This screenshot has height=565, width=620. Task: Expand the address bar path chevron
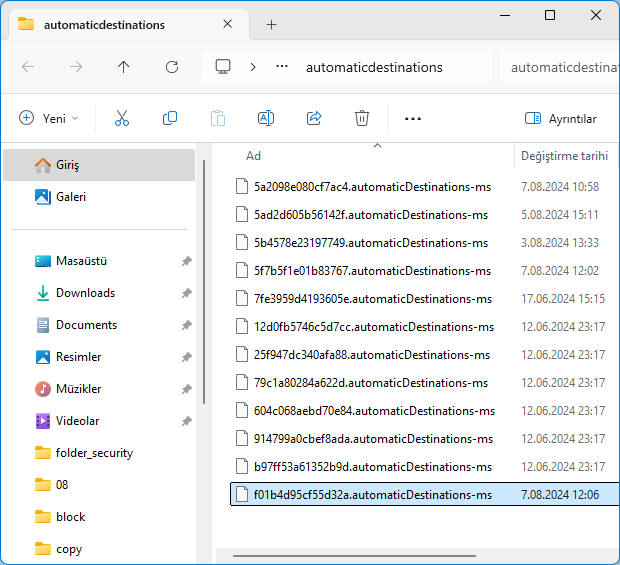click(253, 67)
